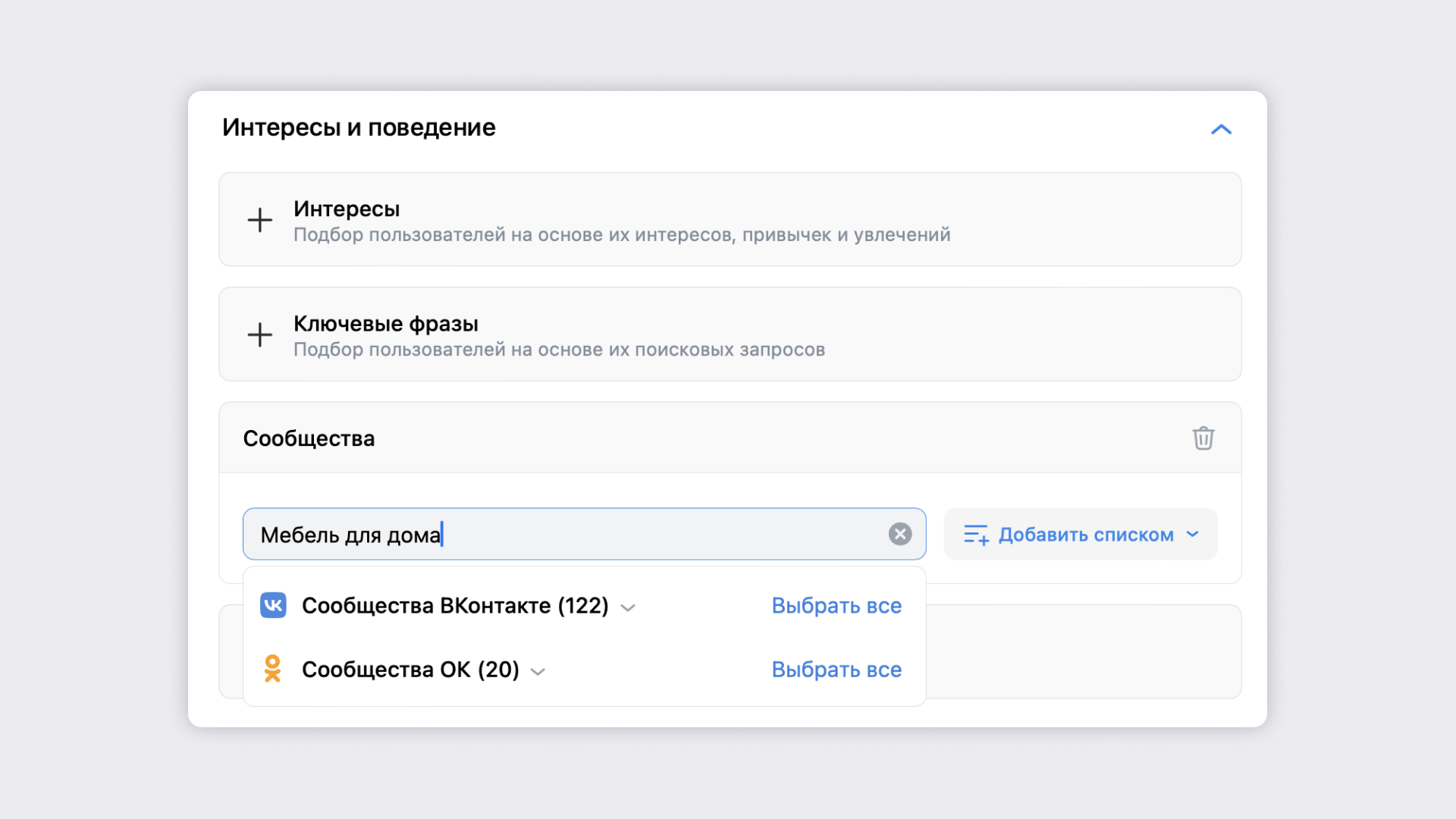
Task: Click the description under Ключевые фразы
Action: 559,350
